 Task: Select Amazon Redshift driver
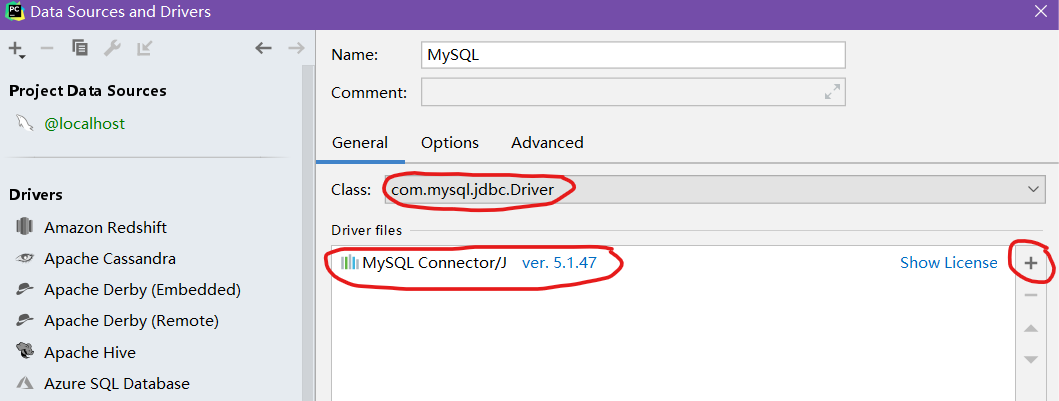point(105,228)
